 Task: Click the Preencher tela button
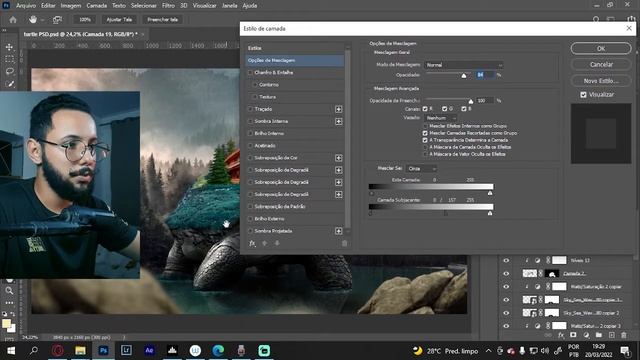point(162,20)
